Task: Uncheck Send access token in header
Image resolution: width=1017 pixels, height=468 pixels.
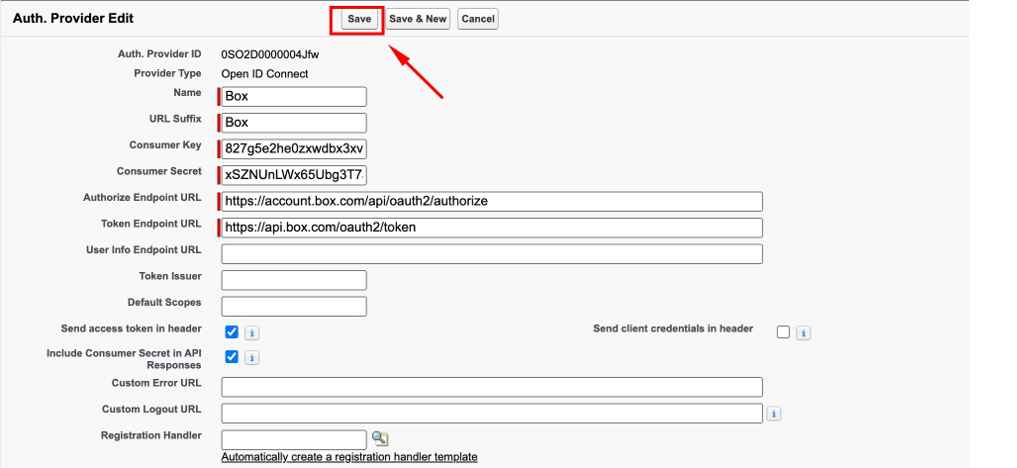Action: (x=232, y=332)
